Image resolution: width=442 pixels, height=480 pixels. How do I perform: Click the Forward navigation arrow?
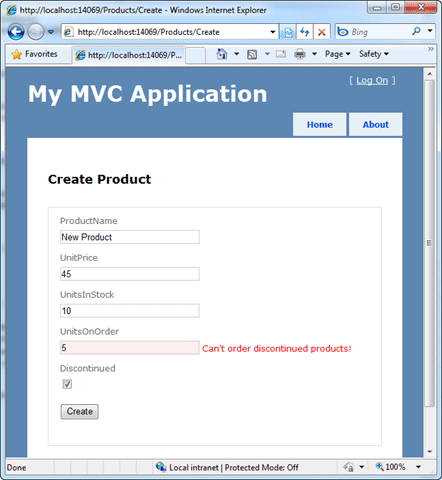35,32
